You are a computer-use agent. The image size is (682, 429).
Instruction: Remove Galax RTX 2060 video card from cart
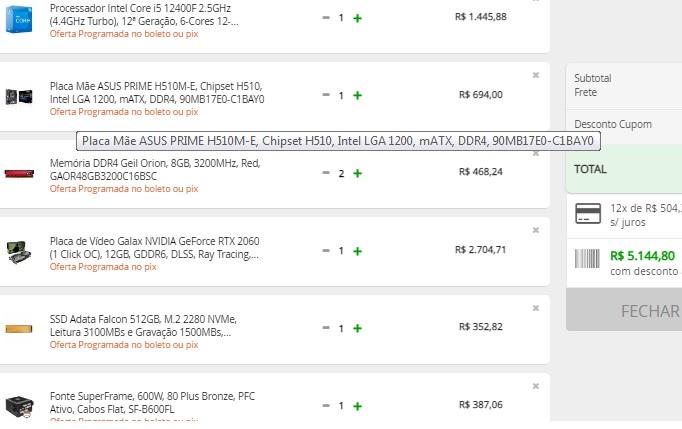pyautogui.click(x=536, y=230)
